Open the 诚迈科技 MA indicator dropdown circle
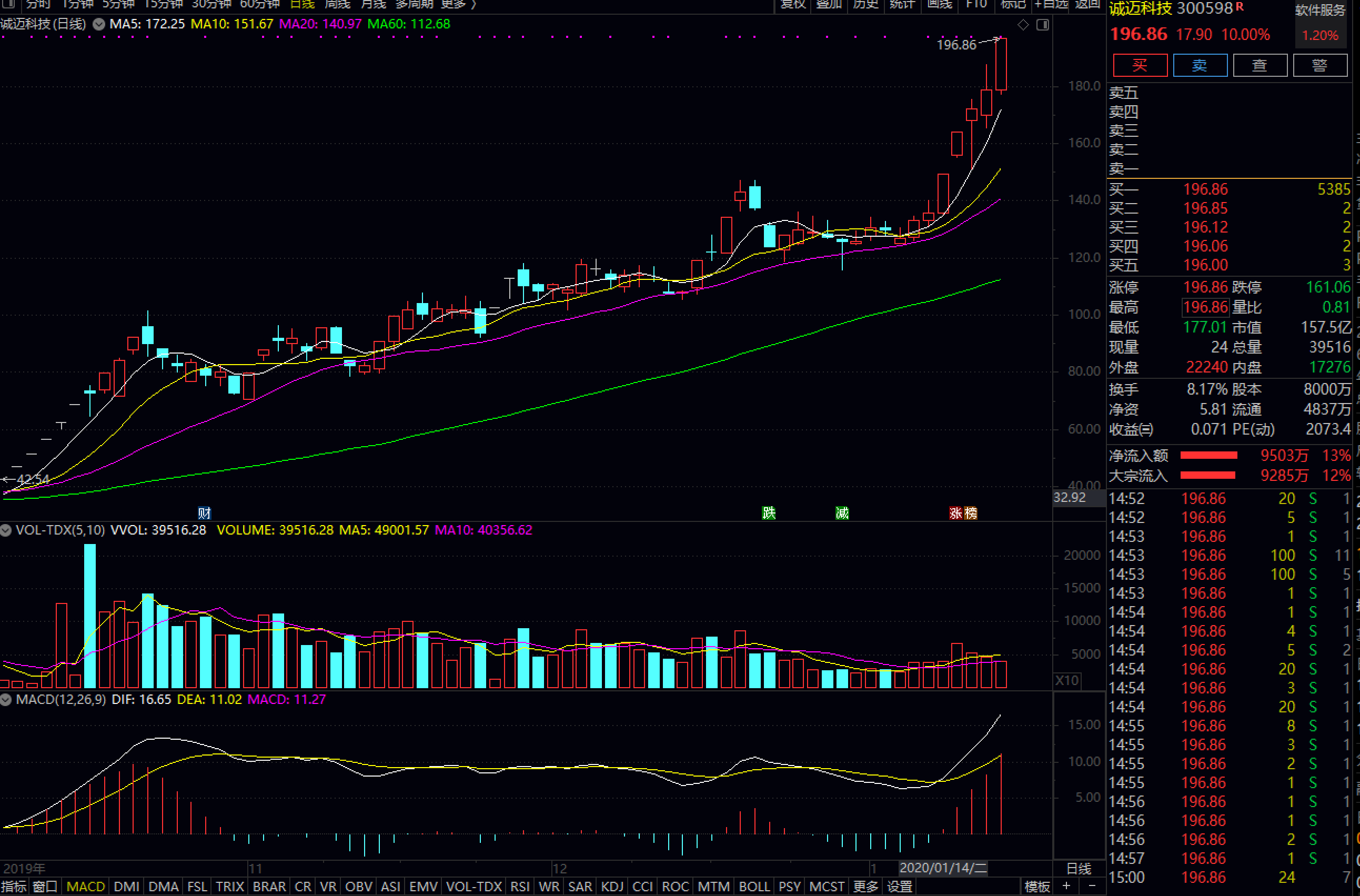Screen dimensions: 1360x896 point(99,24)
